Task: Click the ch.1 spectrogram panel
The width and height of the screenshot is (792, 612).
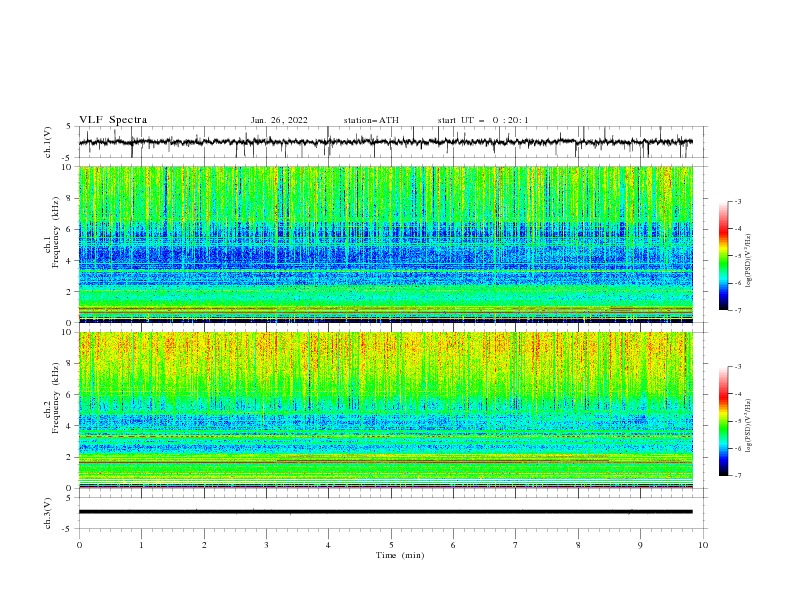Action: 385,244
